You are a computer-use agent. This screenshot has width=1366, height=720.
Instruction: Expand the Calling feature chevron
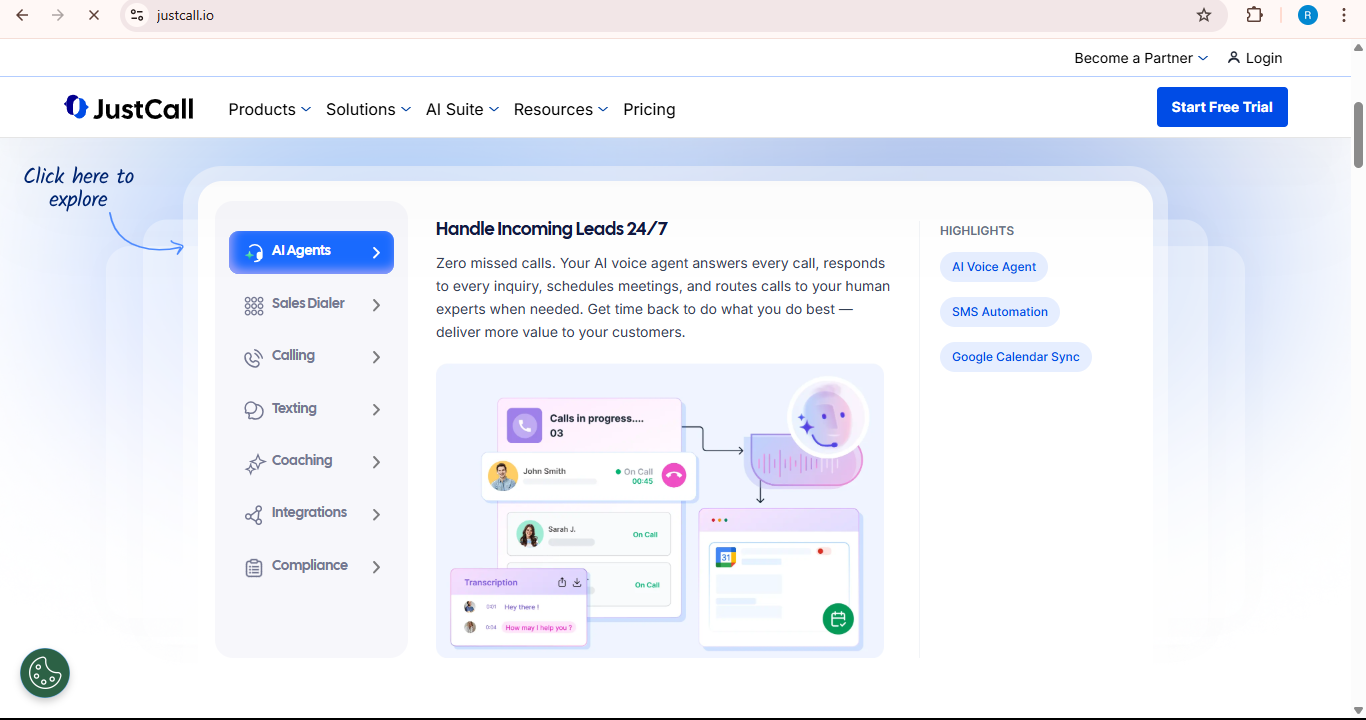(376, 357)
